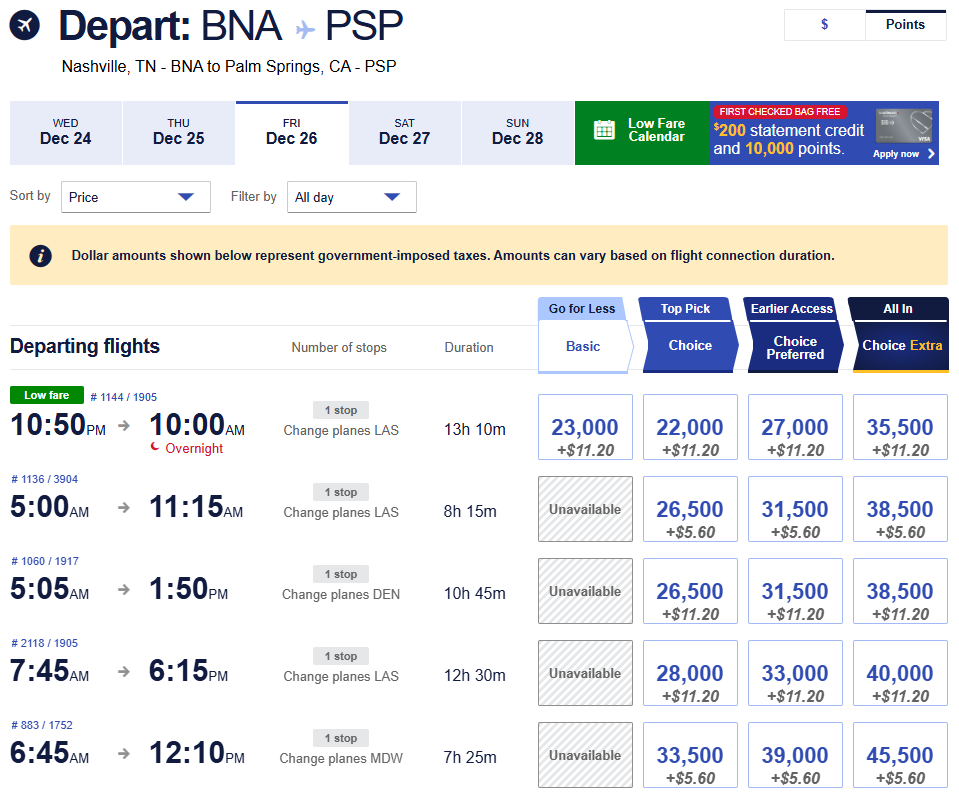Click the calendar icon in Low Fare Calendar
959x800 pixels.
pos(604,130)
